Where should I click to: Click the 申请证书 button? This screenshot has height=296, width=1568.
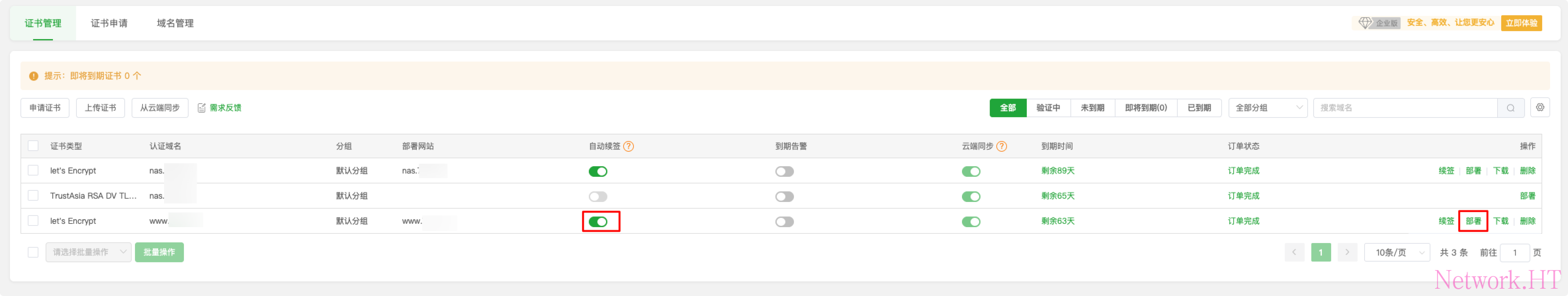coord(45,108)
